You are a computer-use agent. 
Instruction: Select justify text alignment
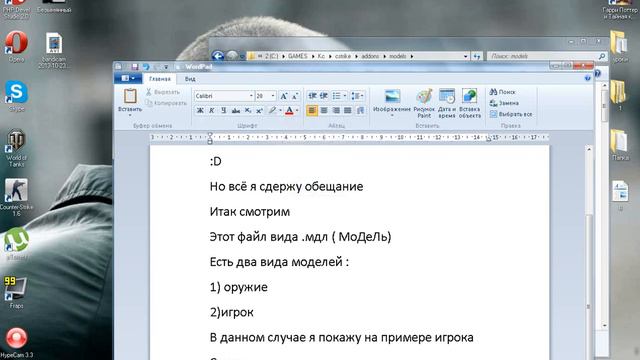347,110
